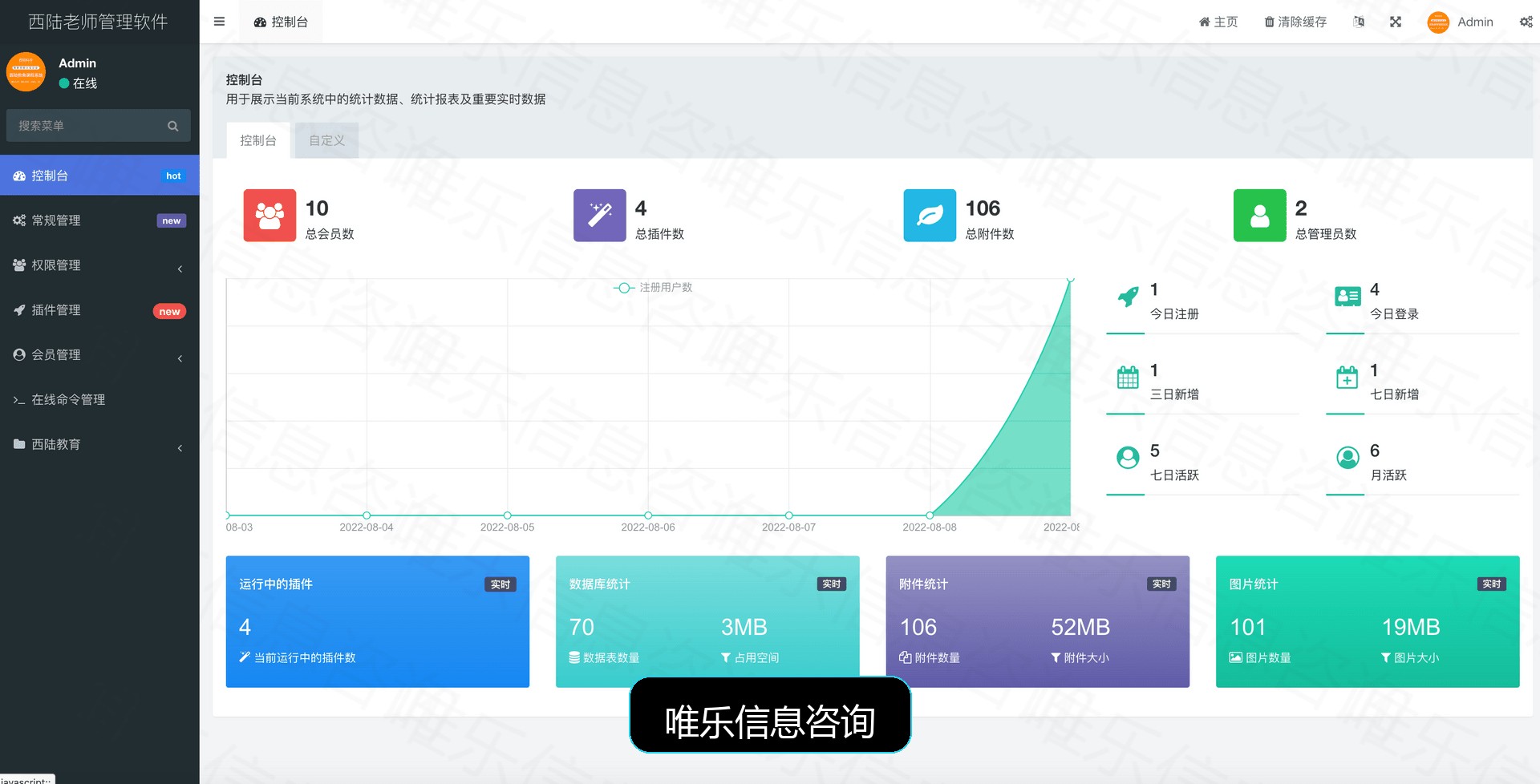Click the 52MB 附件大小 value
The height and width of the screenshot is (784, 1540).
pos(1080,627)
